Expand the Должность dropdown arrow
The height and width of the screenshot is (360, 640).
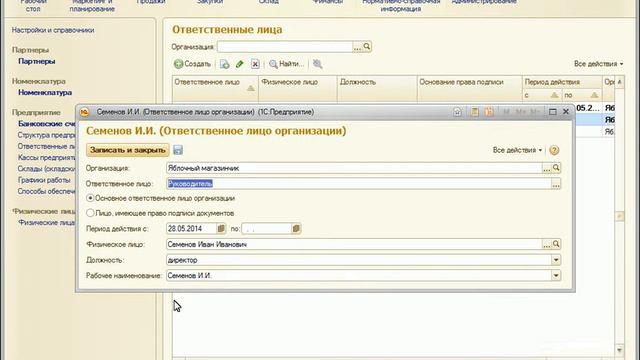coord(556,260)
